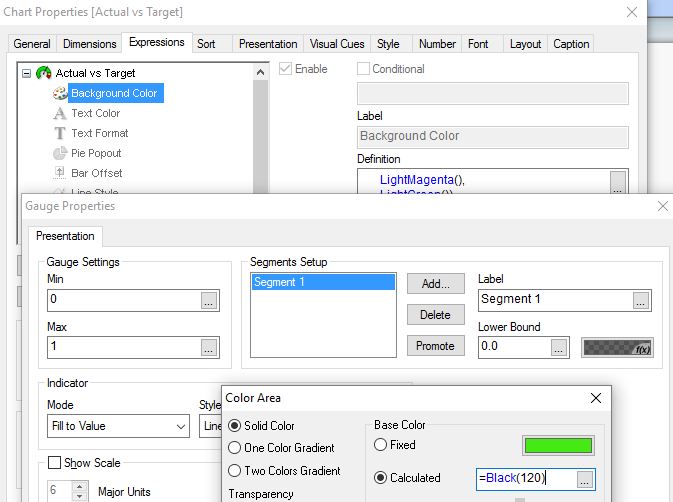This screenshot has height=502, width=673.
Task: Select Two Colors Gradient option
Action: pyautogui.click(x=234, y=471)
